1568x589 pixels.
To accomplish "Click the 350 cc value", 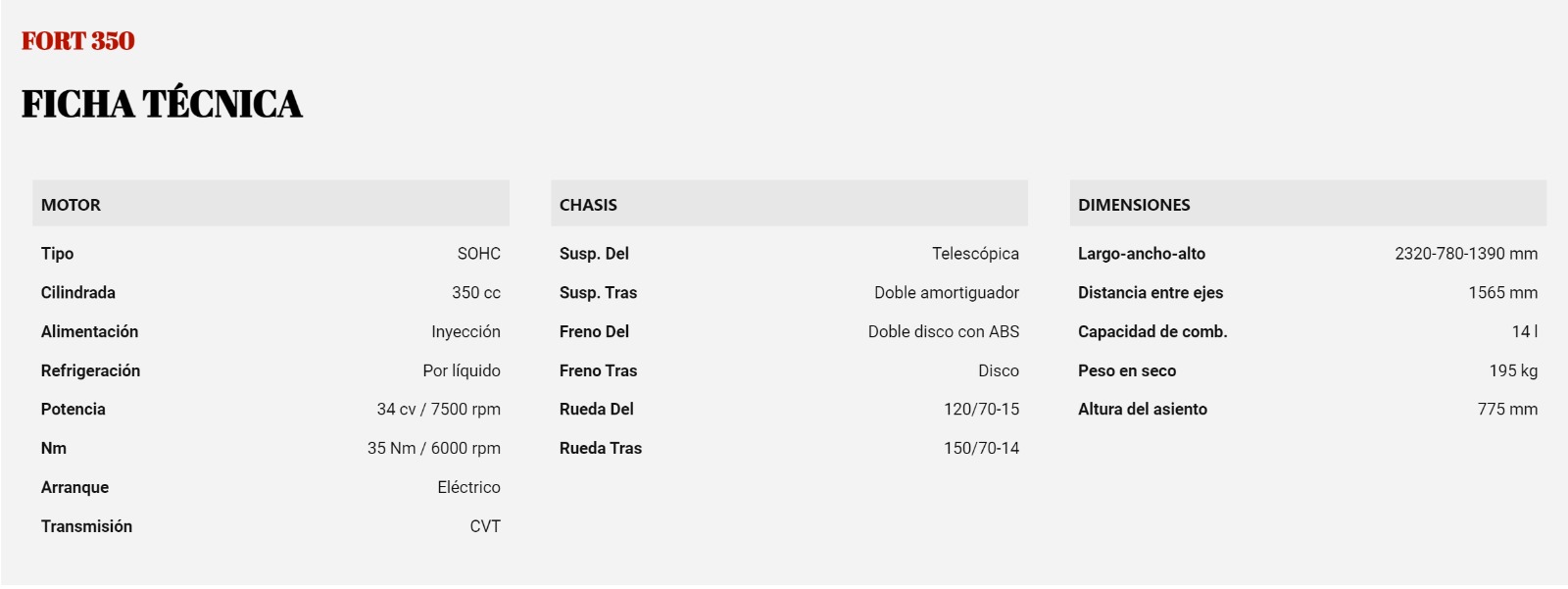I will (476, 292).
